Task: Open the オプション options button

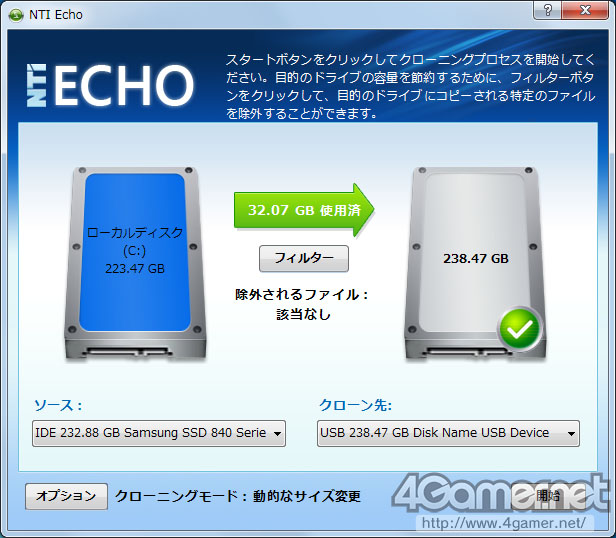Action: (x=66, y=496)
